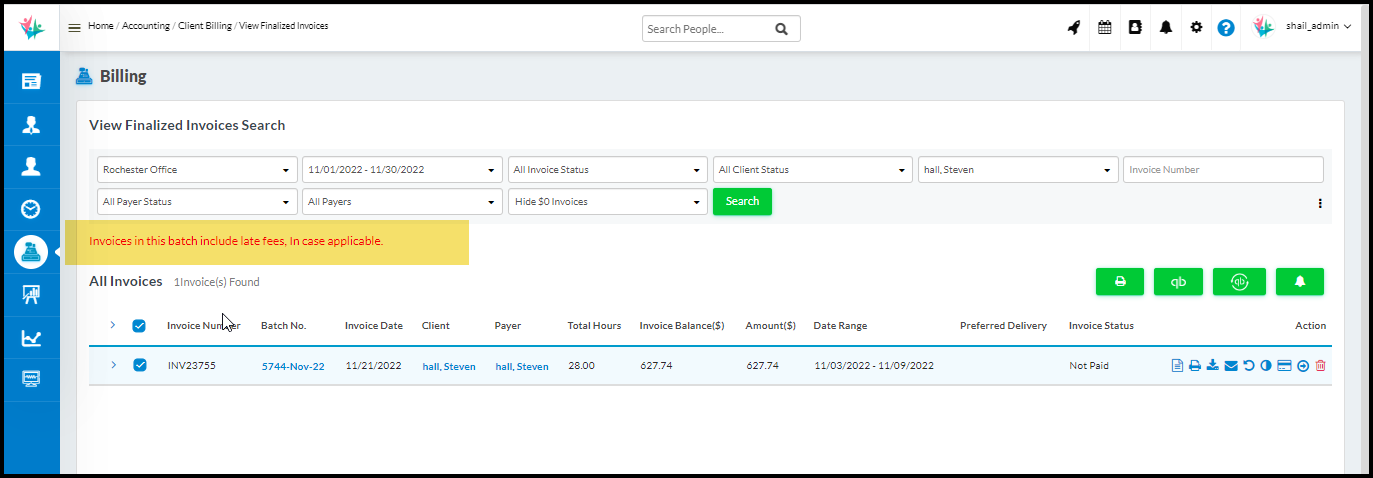This screenshot has height=478, width=1373.
Task: Open the line chart reports sidebar icon
Action: click(x=31, y=338)
